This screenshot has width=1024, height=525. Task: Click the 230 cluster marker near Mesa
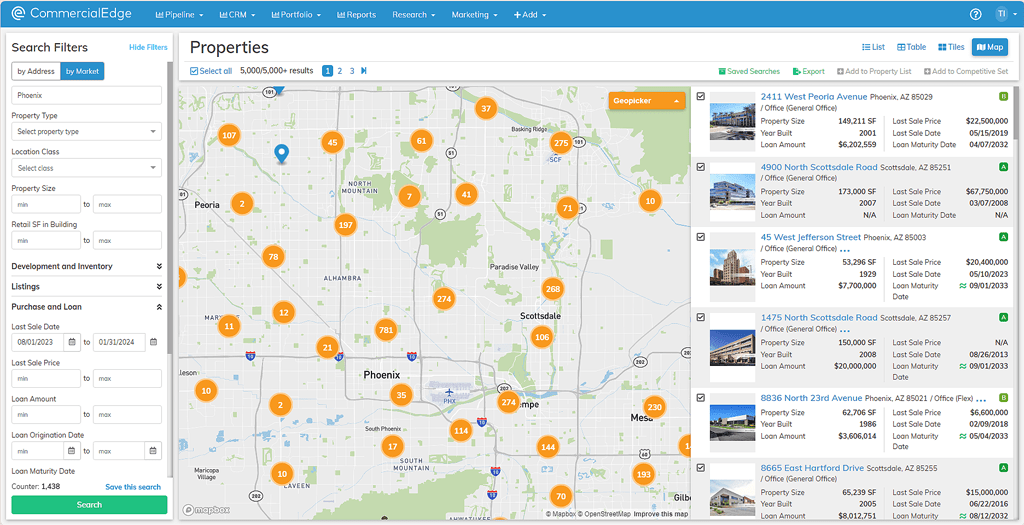click(x=654, y=407)
